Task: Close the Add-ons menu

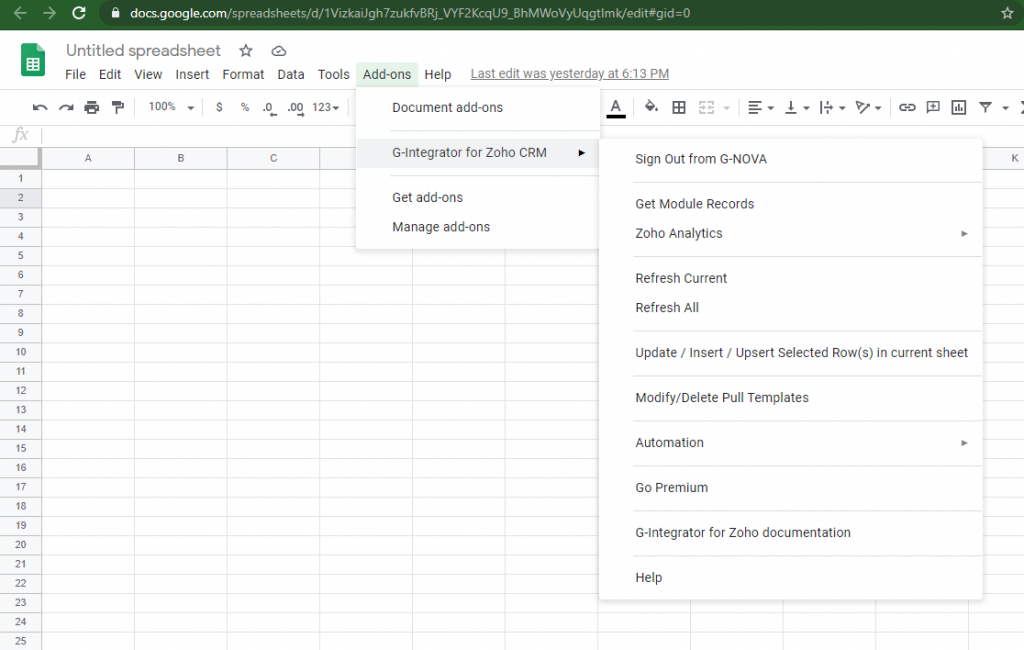Action: (387, 74)
